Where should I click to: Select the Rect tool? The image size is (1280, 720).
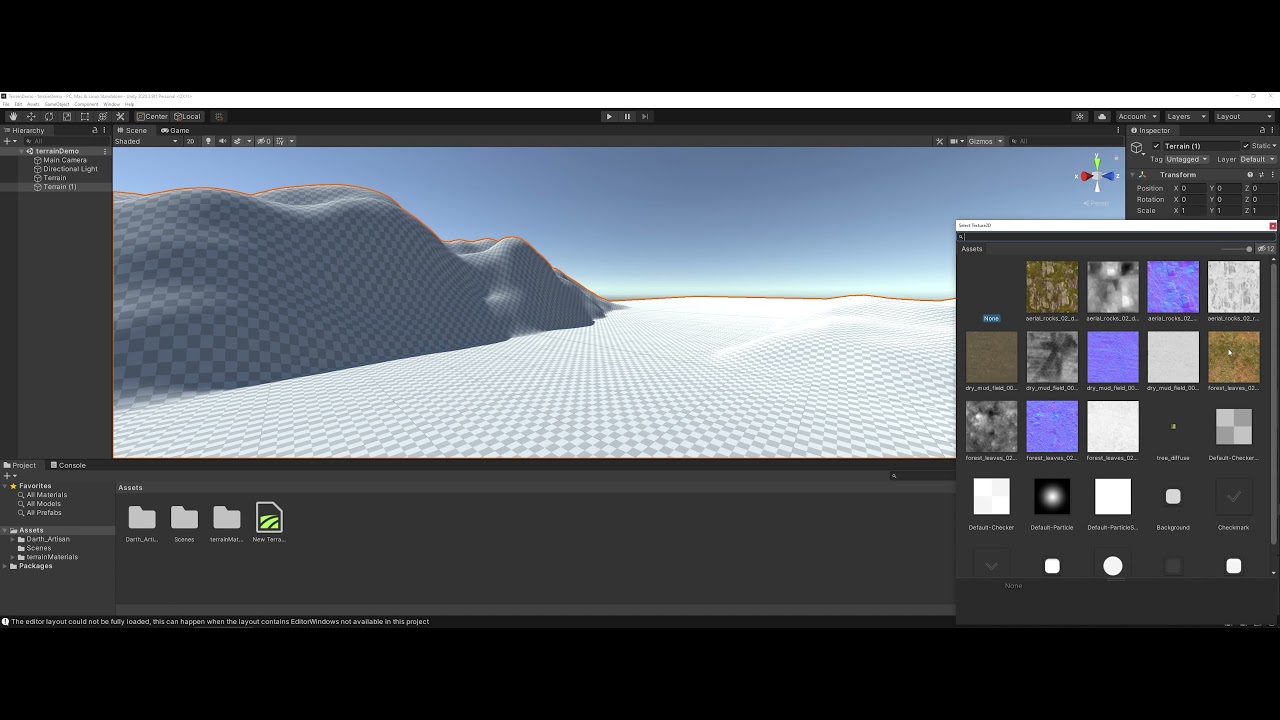pos(85,116)
